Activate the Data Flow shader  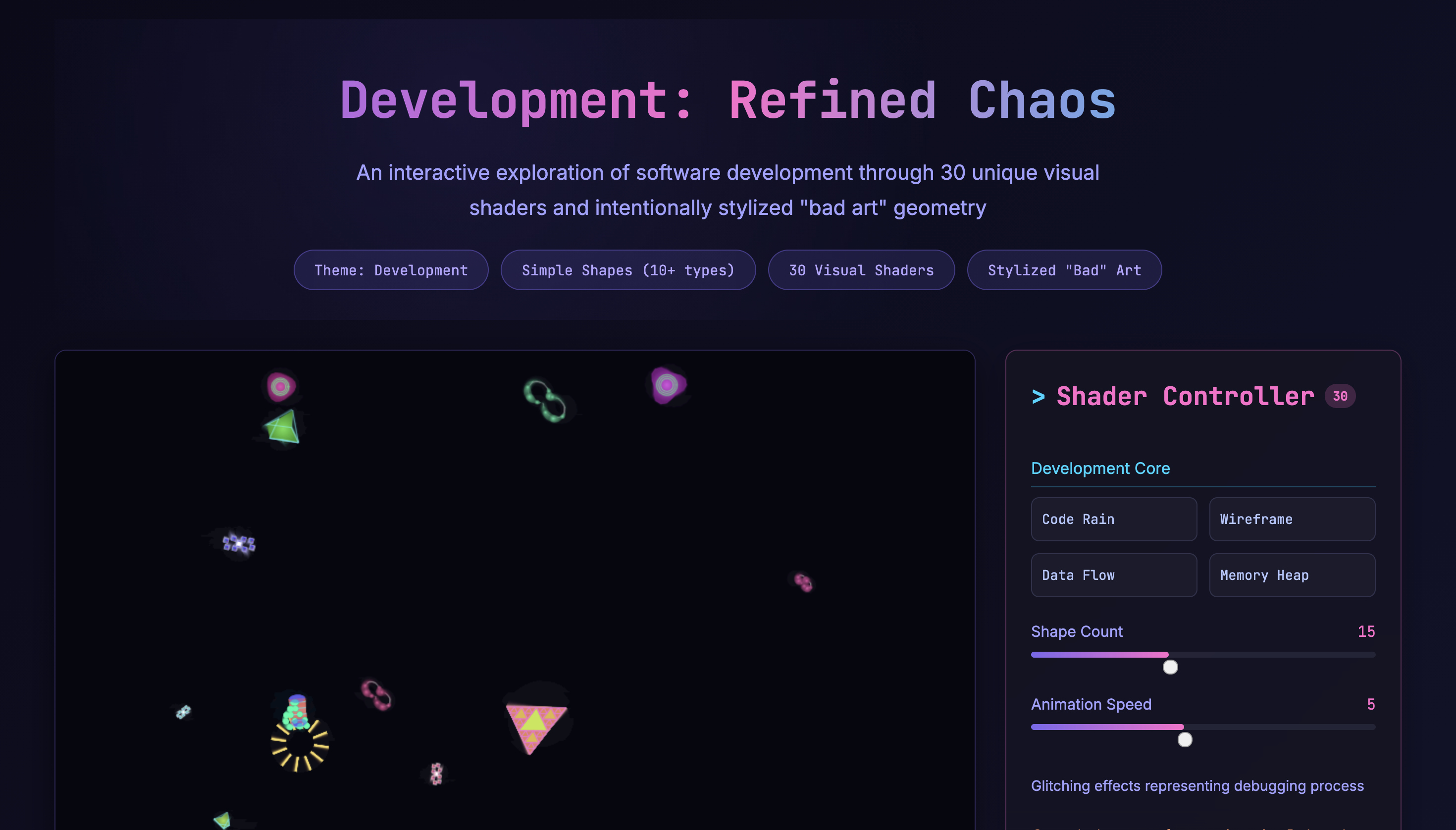click(x=1113, y=574)
